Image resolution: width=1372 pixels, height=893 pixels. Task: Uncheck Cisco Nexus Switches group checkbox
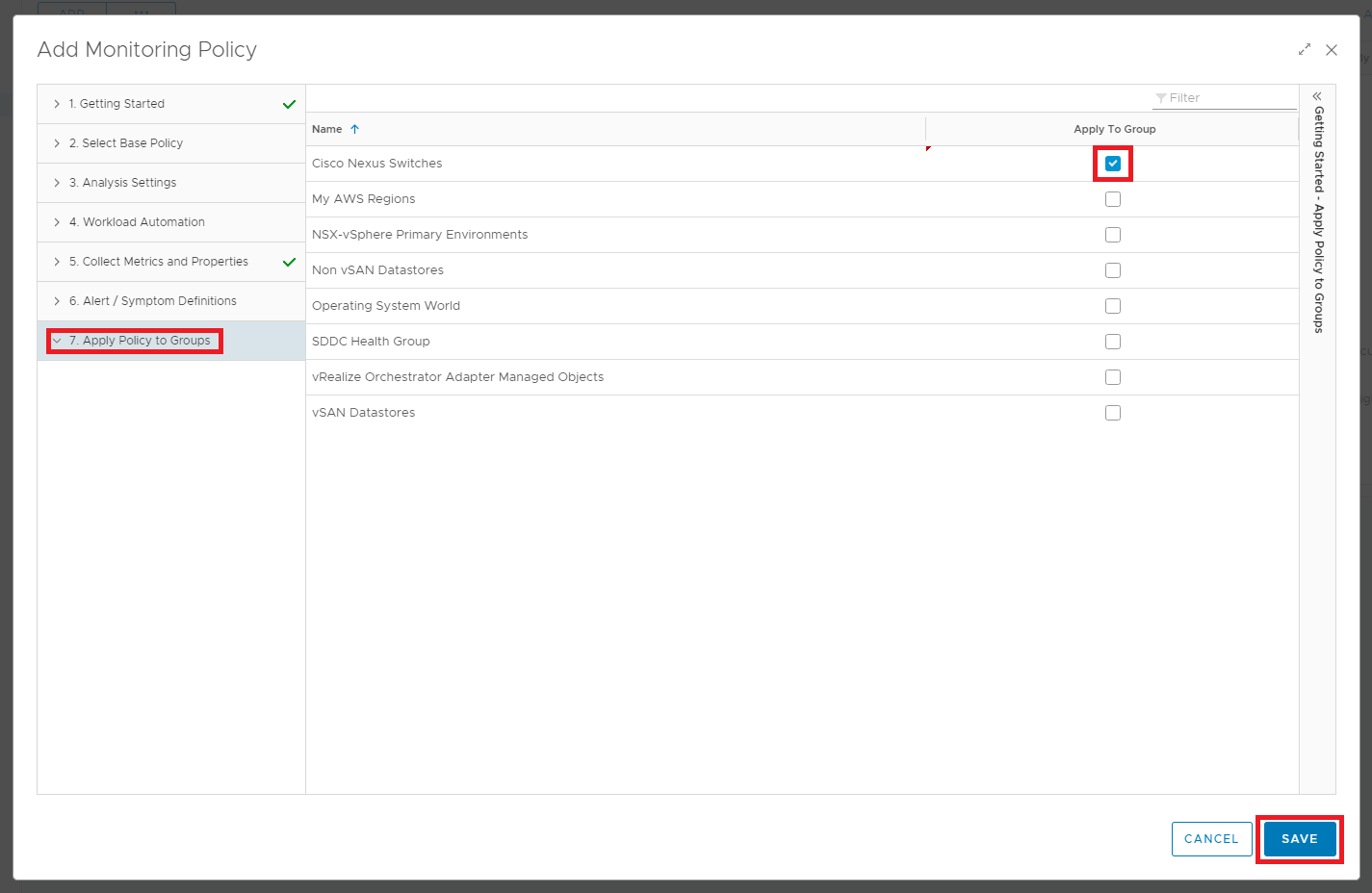(x=1113, y=164)
